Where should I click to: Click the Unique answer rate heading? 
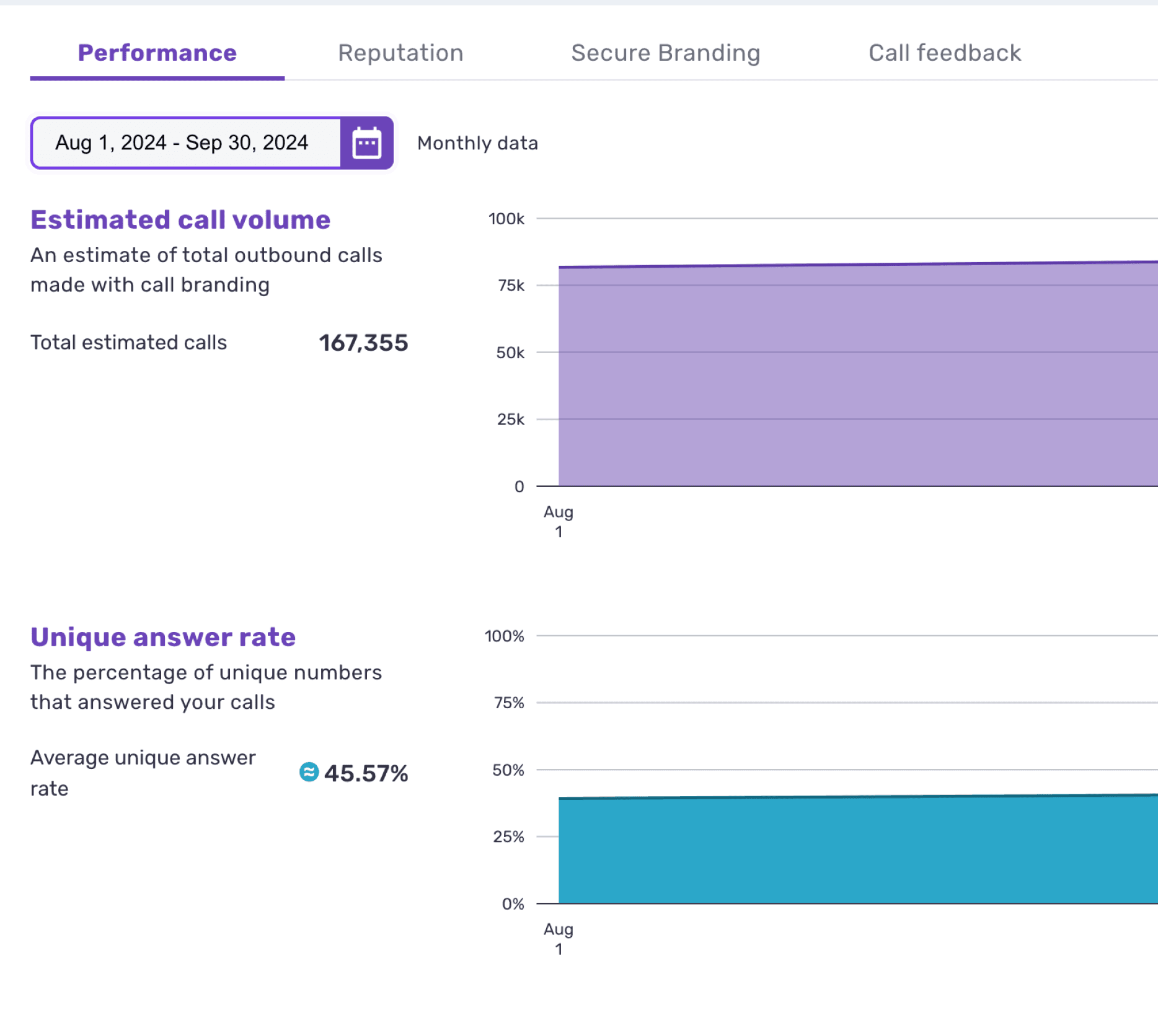tap(163, 638)
